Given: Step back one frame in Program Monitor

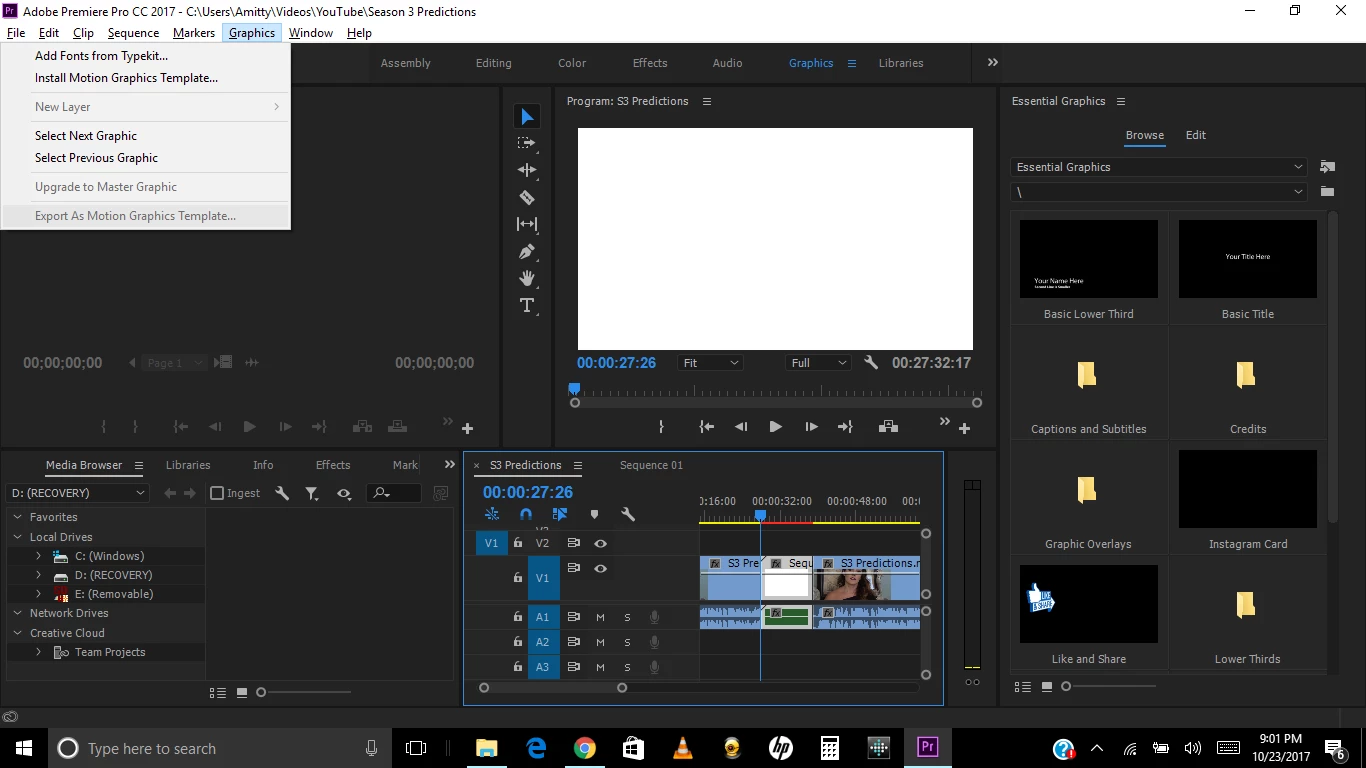Looking at the screenshot, I should click(741, 427).
